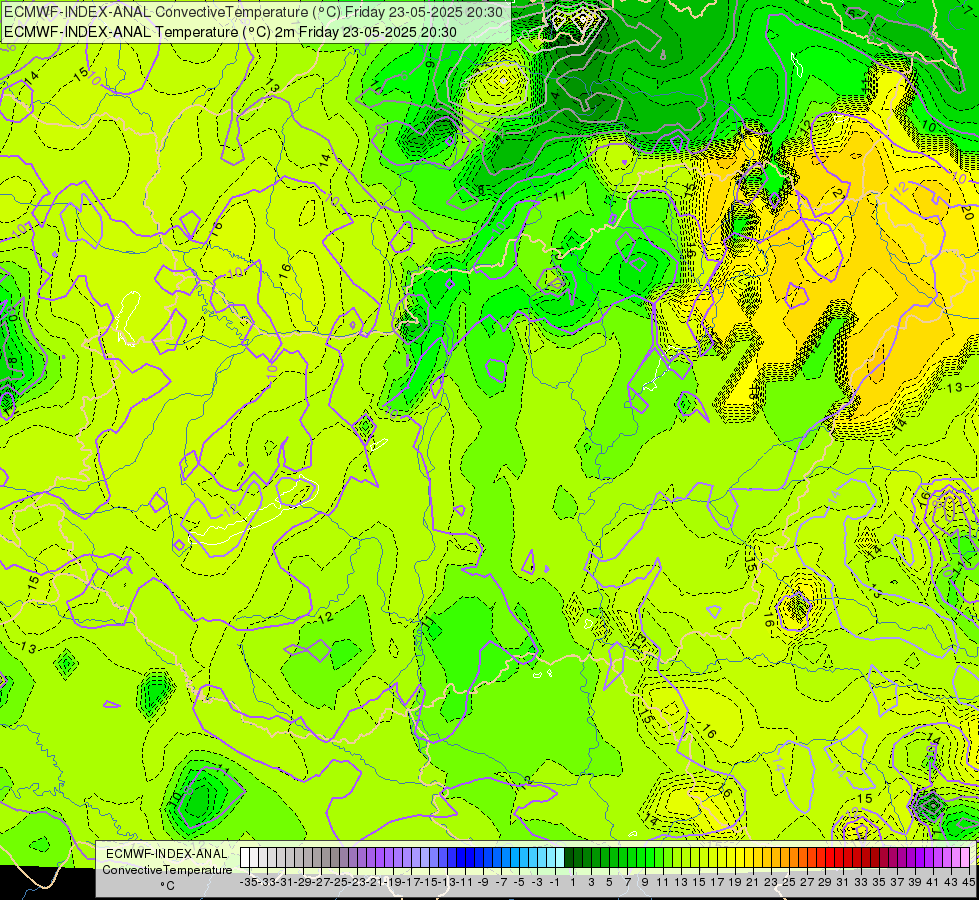Click the legend value 9
Screen dimensions: 979x900
[x=645, y=883]
